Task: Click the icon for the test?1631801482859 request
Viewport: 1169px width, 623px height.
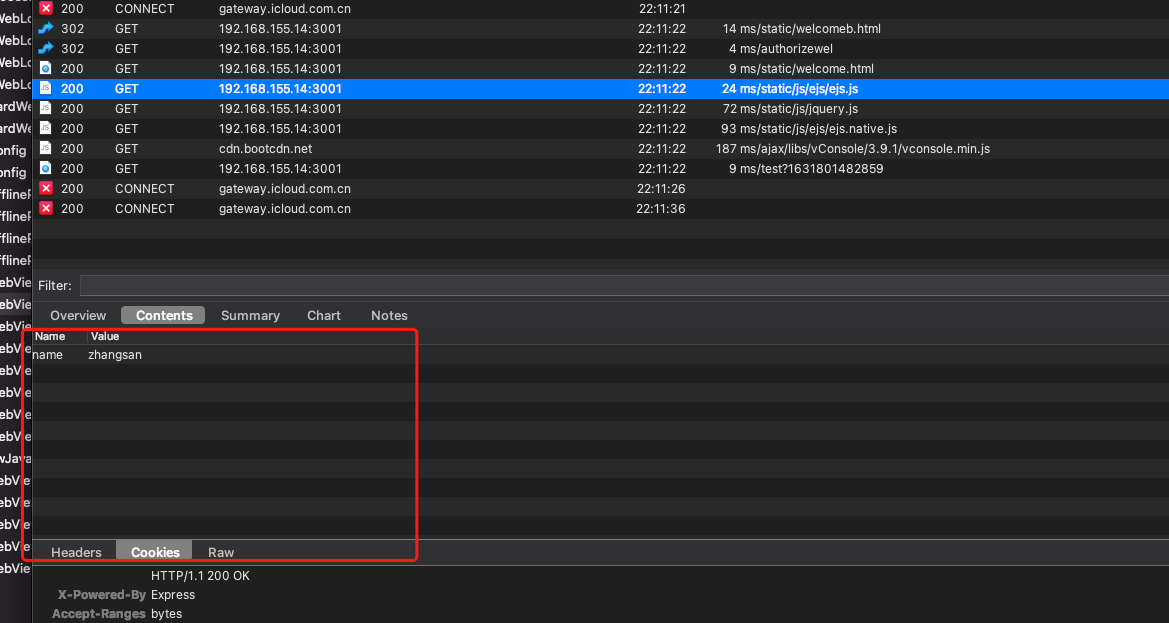Action: (x=45, y=168)
